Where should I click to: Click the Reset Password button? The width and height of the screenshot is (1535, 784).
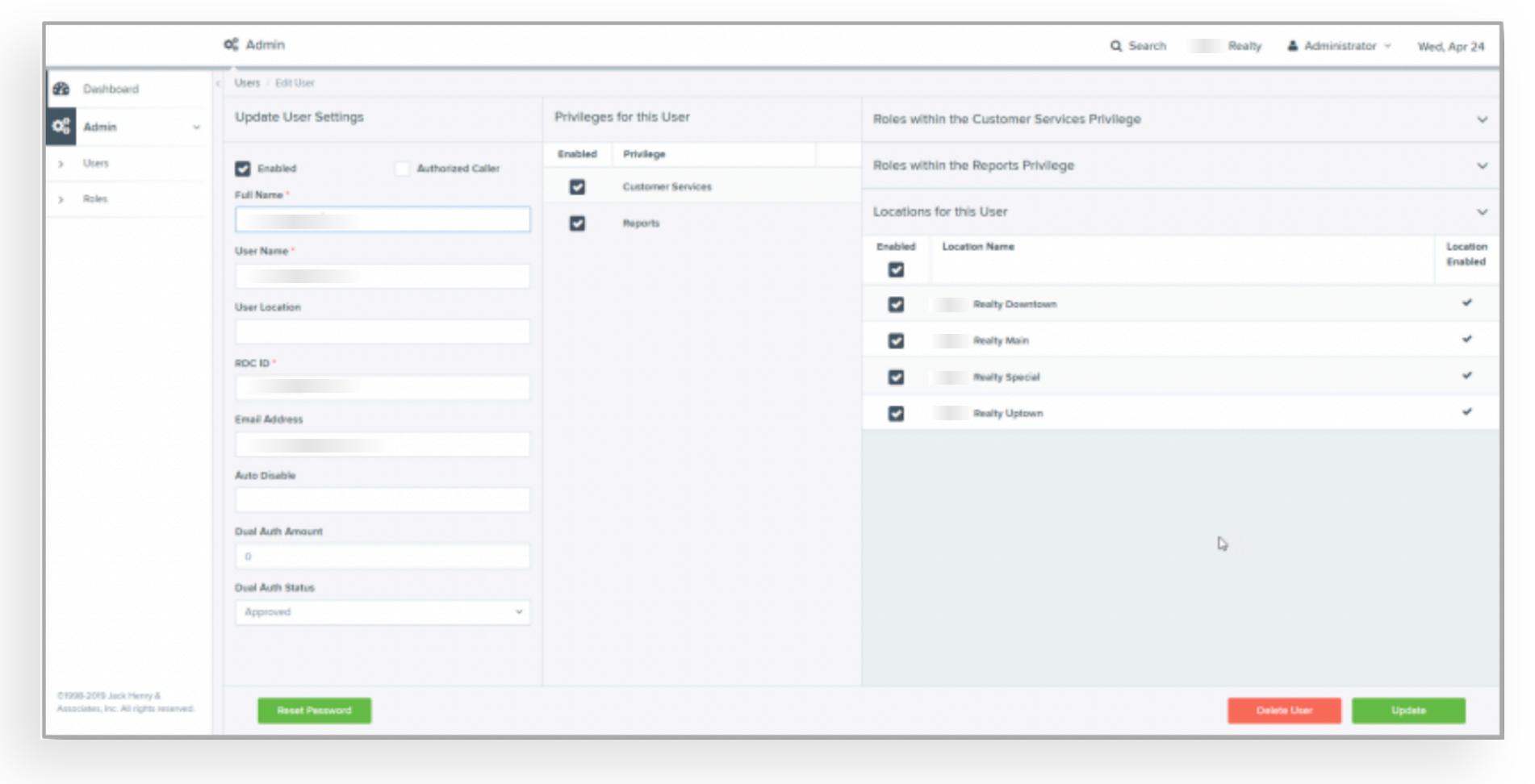pyautogui.click(x=314, y=711)
